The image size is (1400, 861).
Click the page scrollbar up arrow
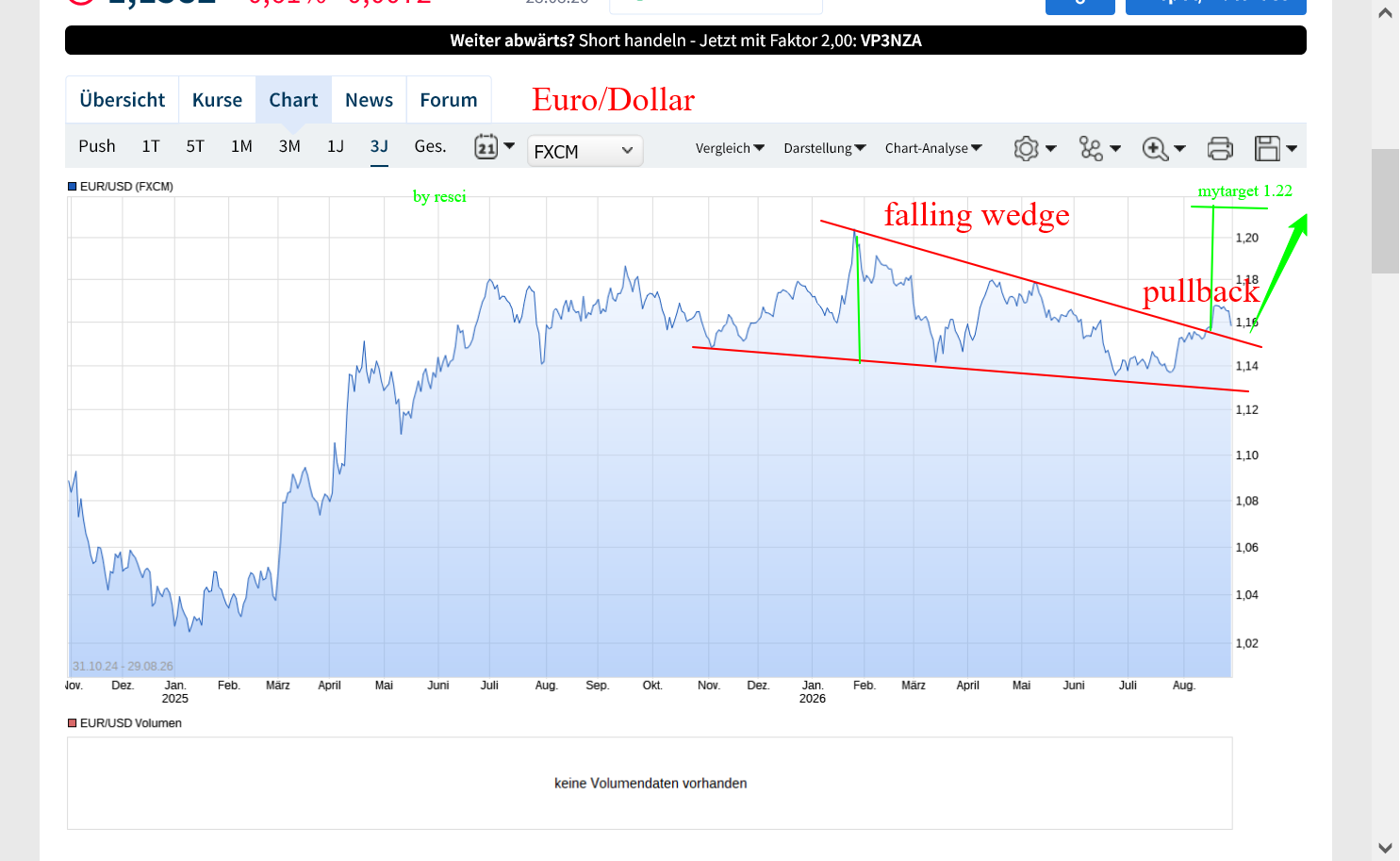tap(1385, 13)
